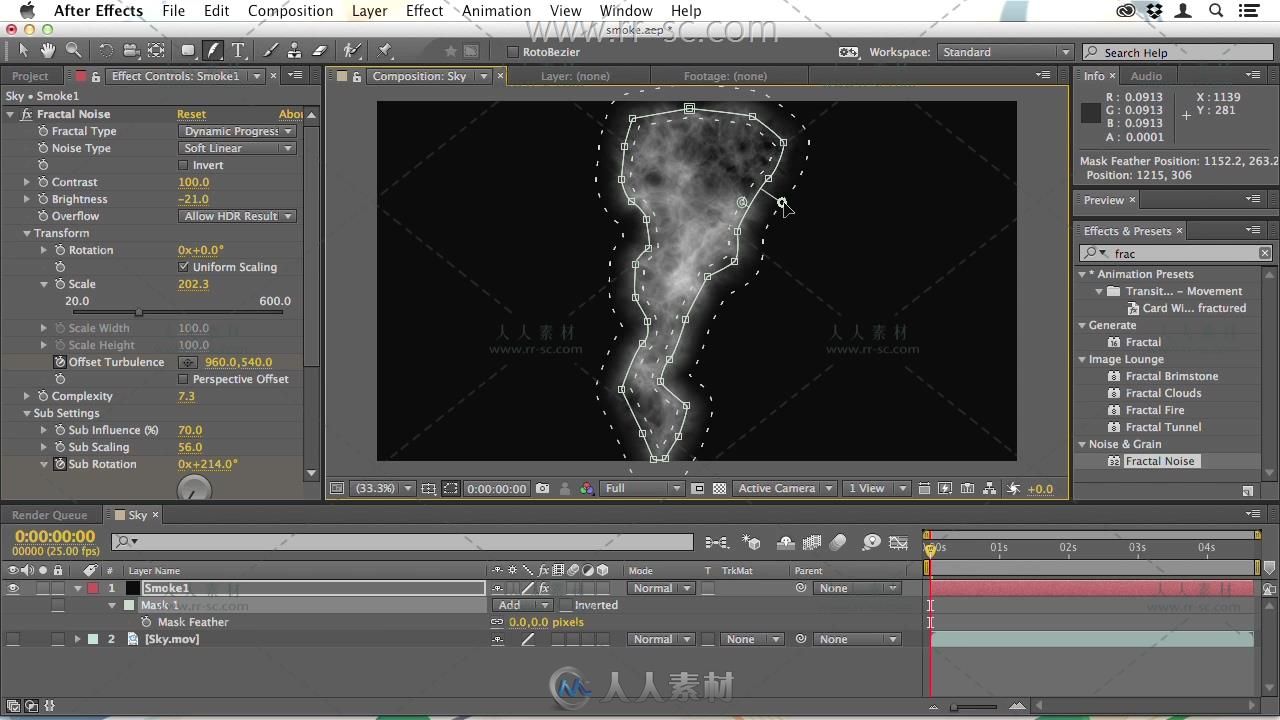The height and width of the screenshot is (720, 1280).
Task: Click Reset for Fractal Noise effect
Action: point(191,114)
